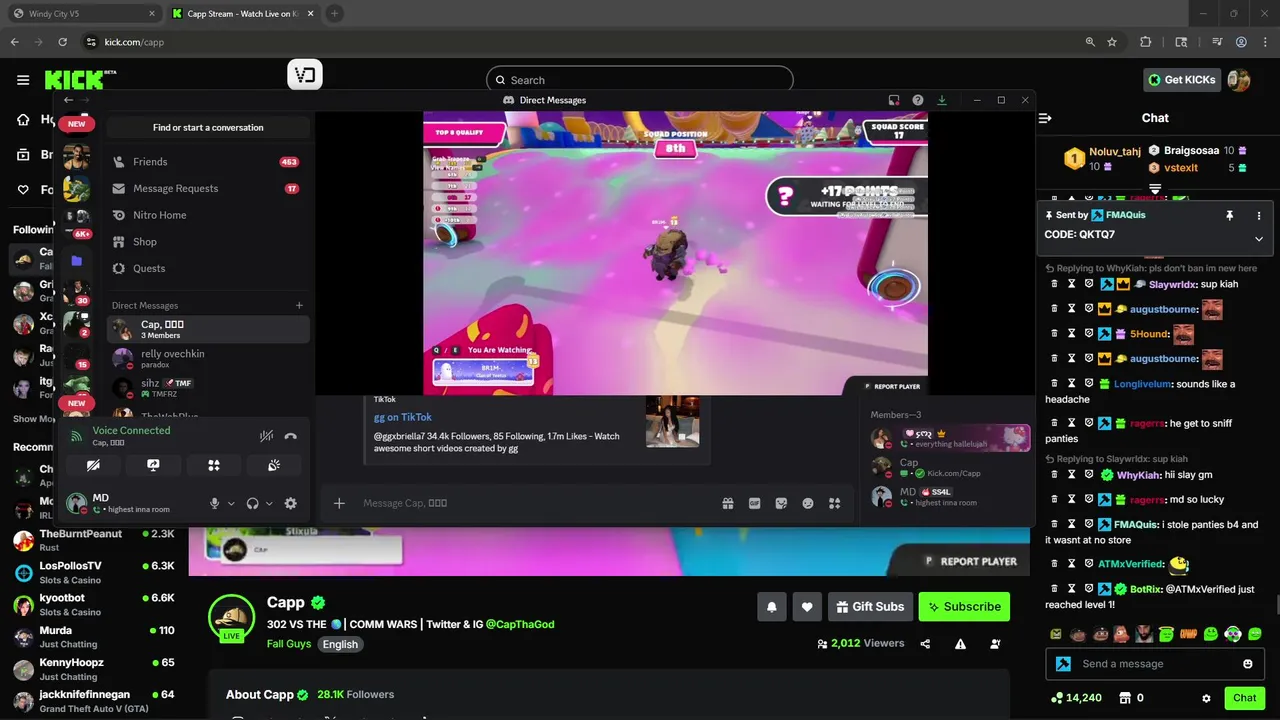Image resolution: width=1280 pixels, height=720 pixels.
Task: Mute the Discord microphone
Action: click(214, 504)
